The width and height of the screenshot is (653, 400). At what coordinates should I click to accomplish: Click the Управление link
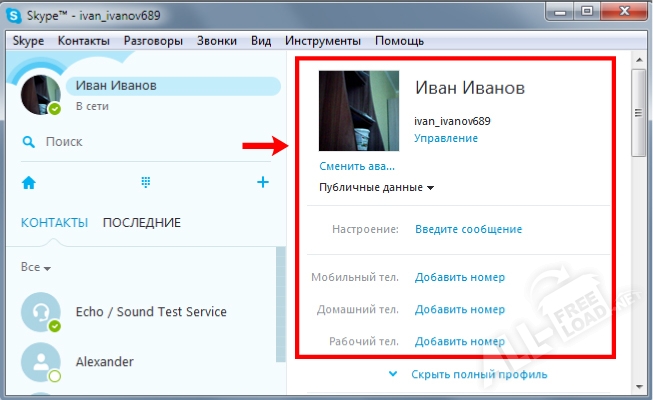446,138
